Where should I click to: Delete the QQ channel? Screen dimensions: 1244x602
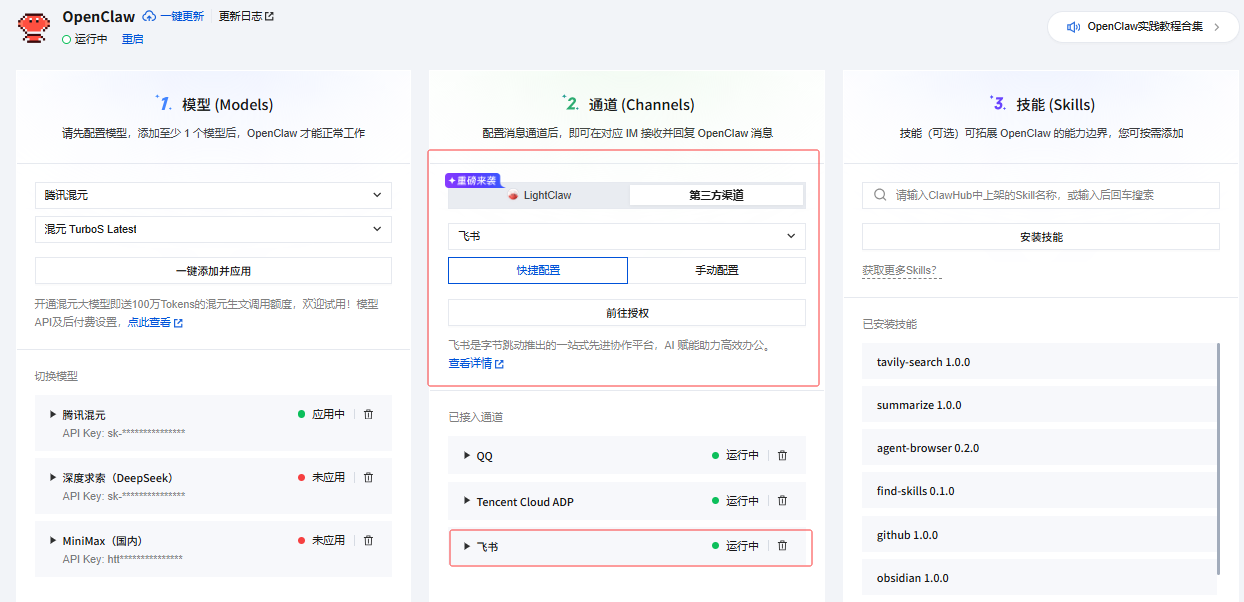pos(782,455)
